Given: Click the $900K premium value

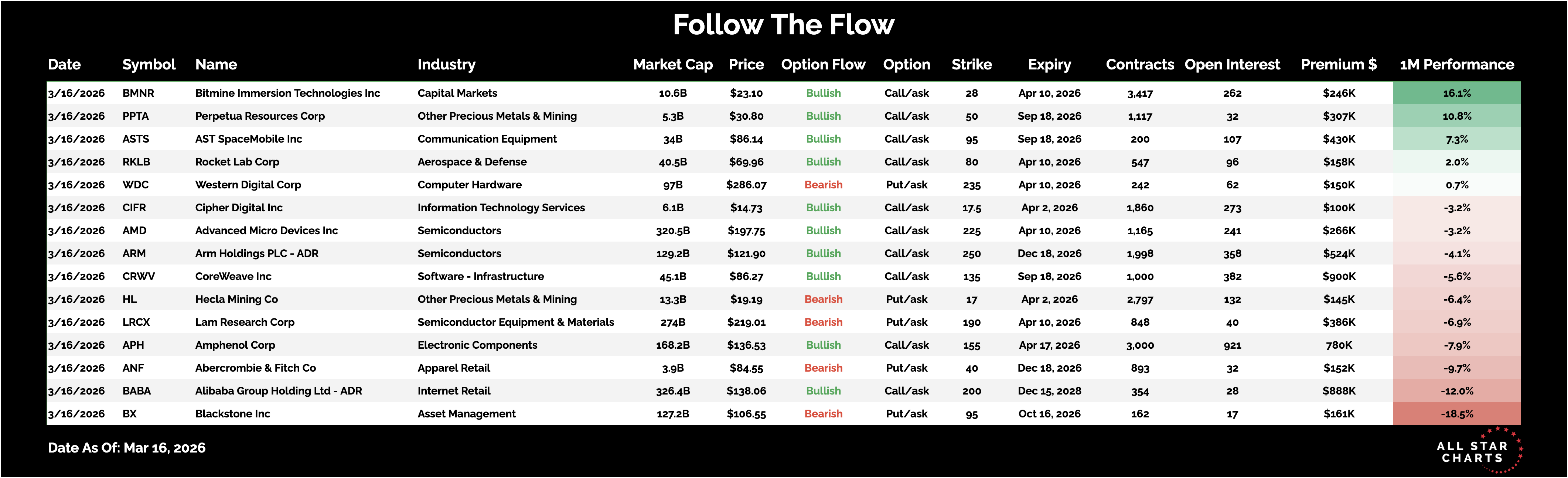Looking at the screenshot, I should (1339, 276).
